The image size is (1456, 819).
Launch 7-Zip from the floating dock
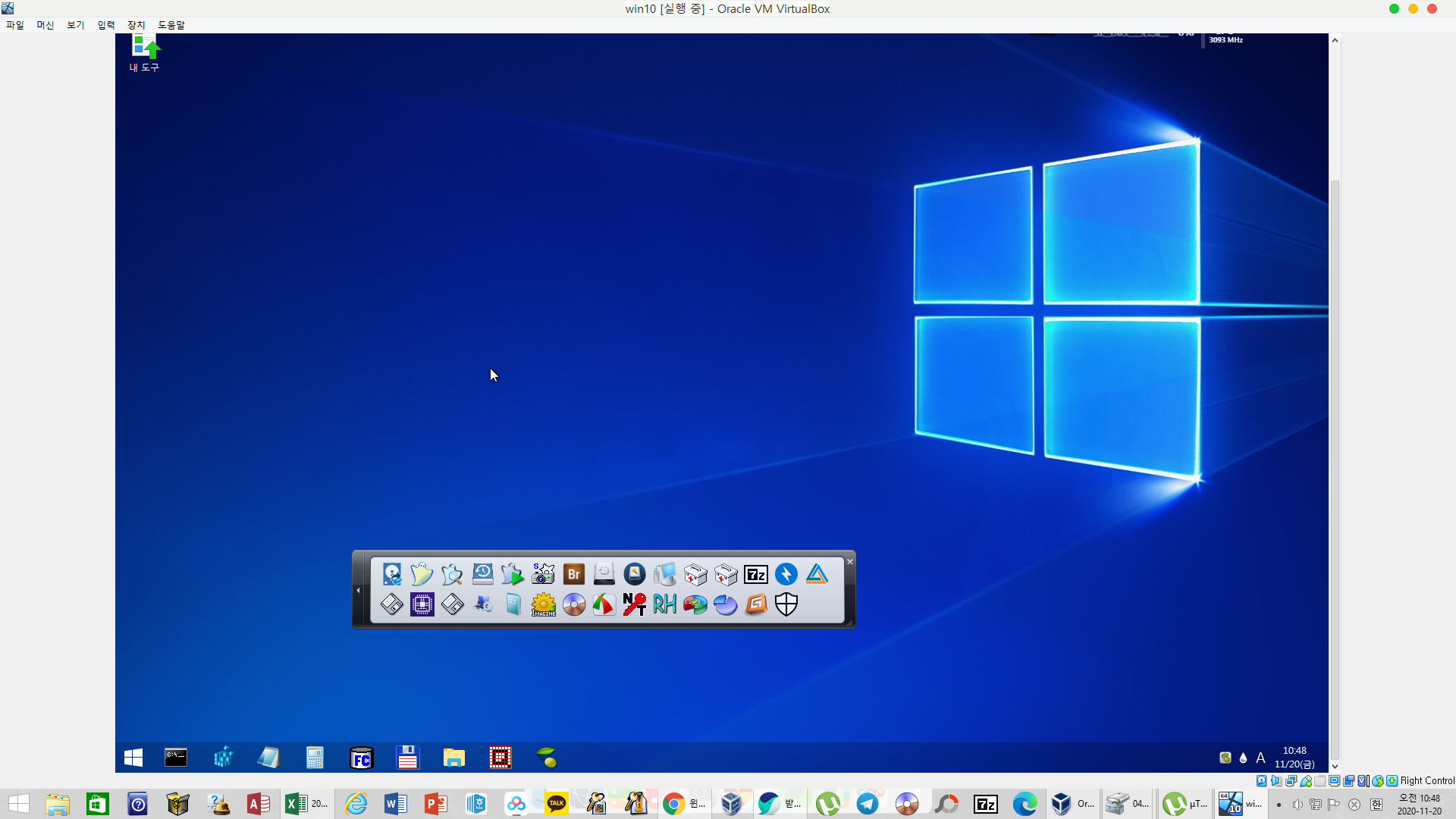[x=756, y=574]
